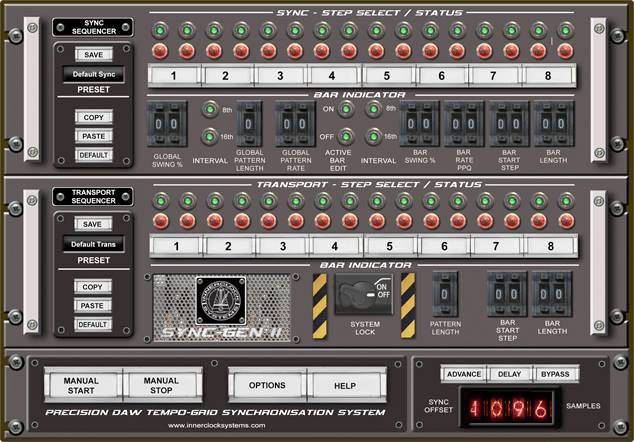Click the 4096 sync offset samples display
This screenshot has width=634, height=442.
(x=510, y=408)
